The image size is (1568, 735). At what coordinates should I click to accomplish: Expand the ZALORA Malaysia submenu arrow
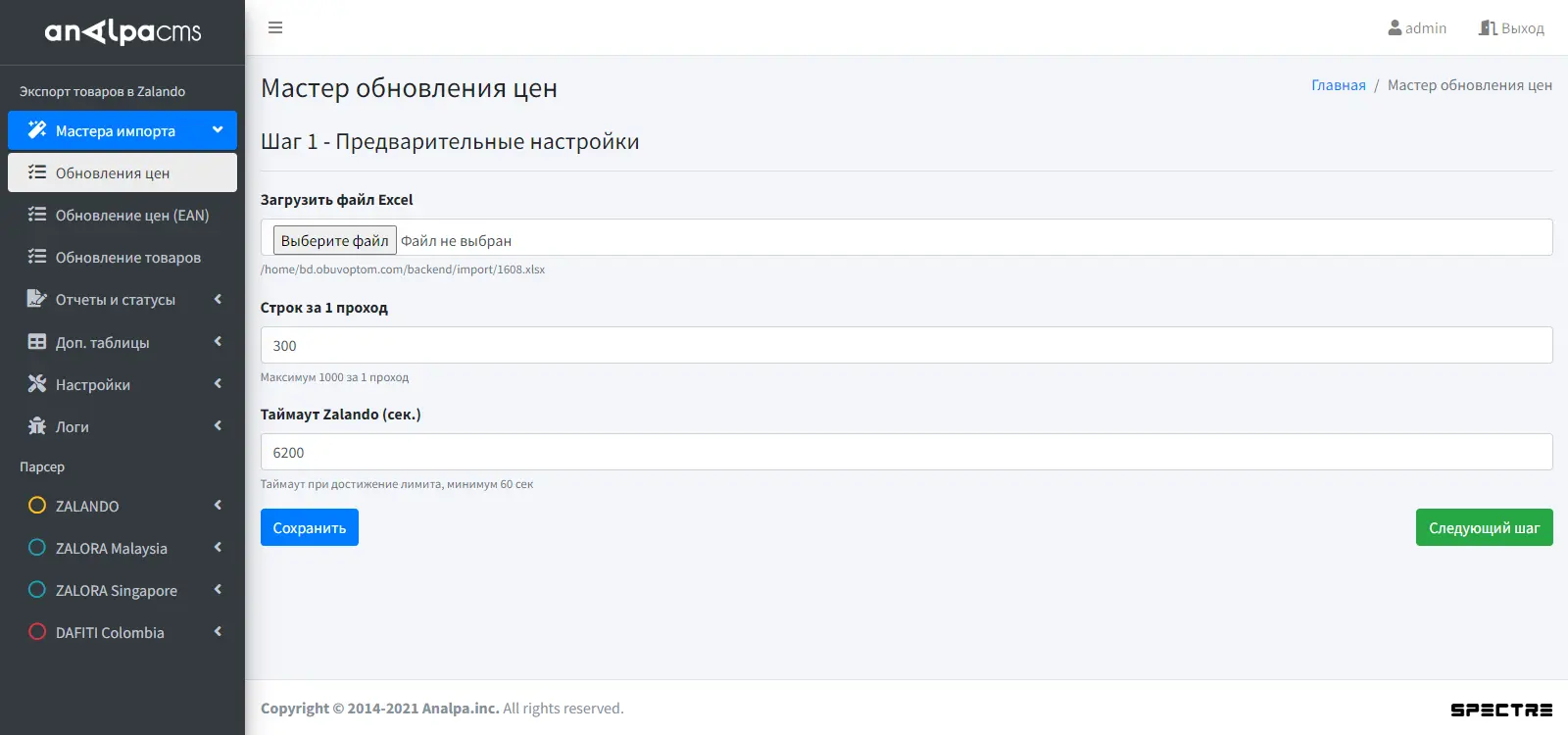(218, 548)
